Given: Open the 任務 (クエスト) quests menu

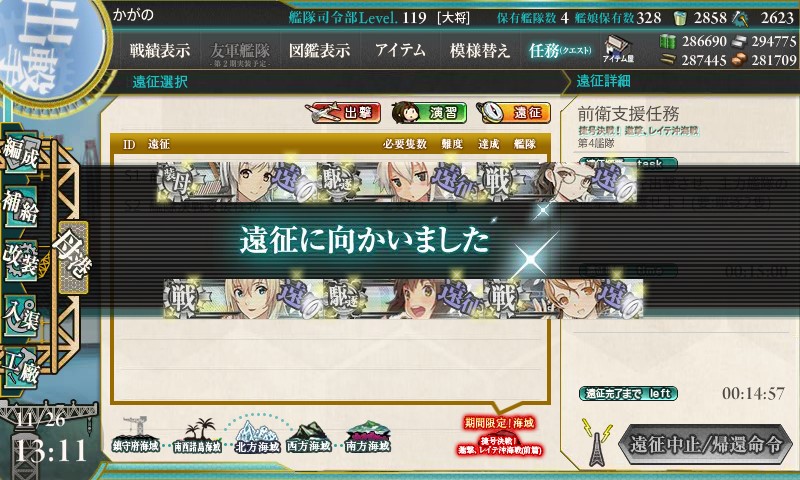Looking at the screenshot, I should click(560, 50).
